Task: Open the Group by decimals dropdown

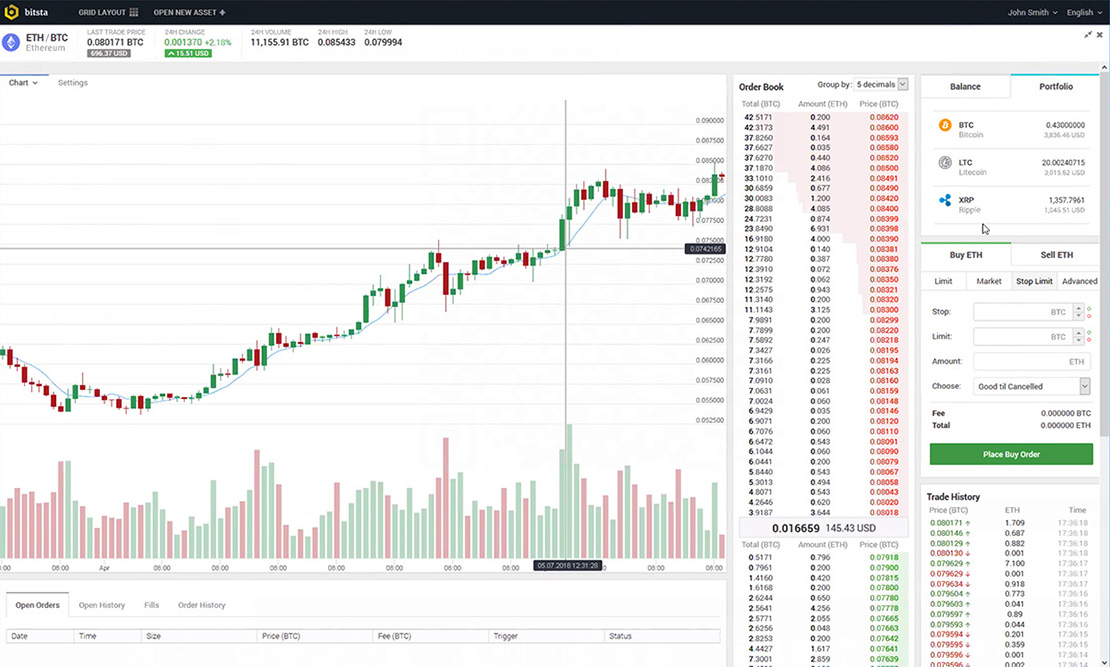Action: point(881,84)
